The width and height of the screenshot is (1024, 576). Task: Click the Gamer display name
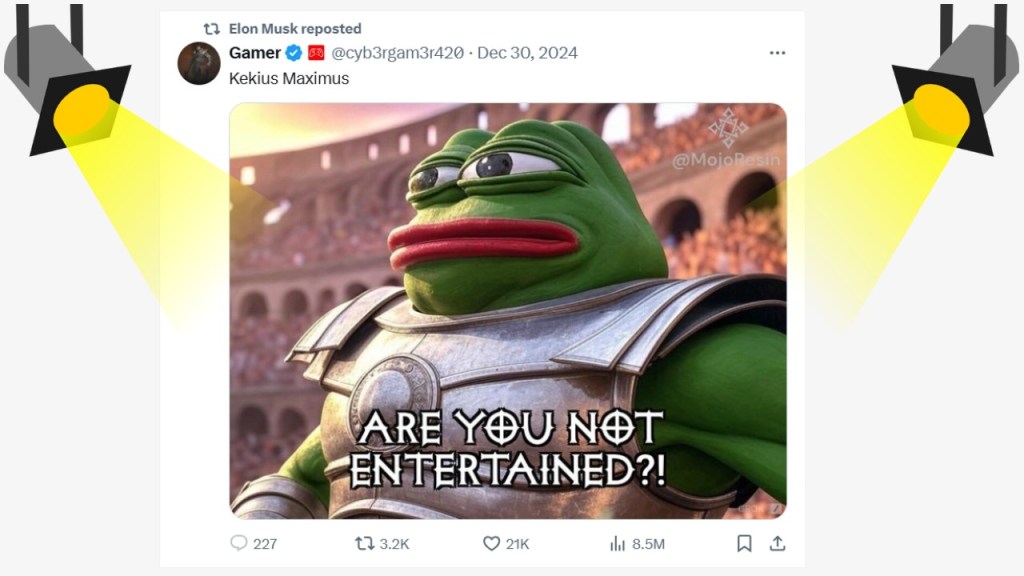coord(255,53)
